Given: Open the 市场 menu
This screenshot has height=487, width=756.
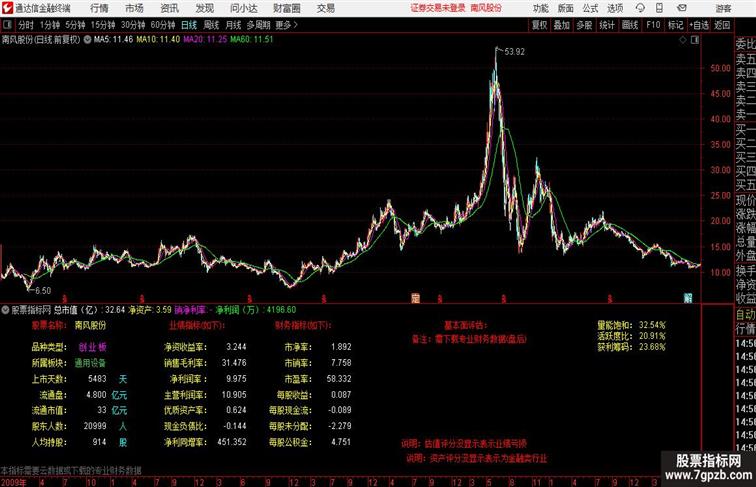Looking at the screenshot, I should click(134, 8).
